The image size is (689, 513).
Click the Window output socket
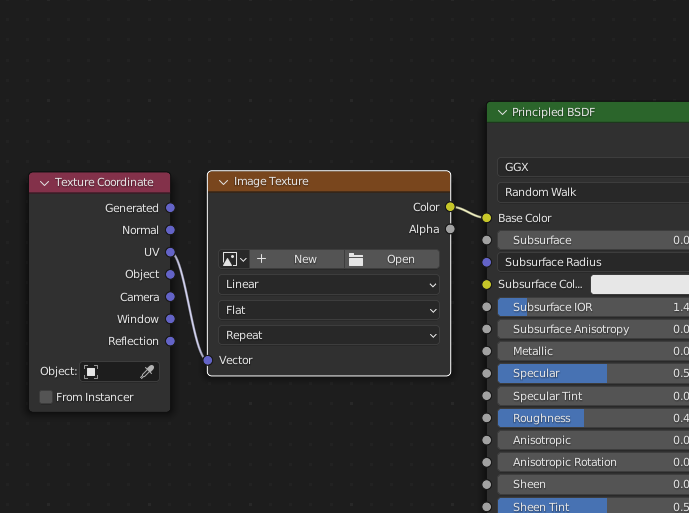170,319
